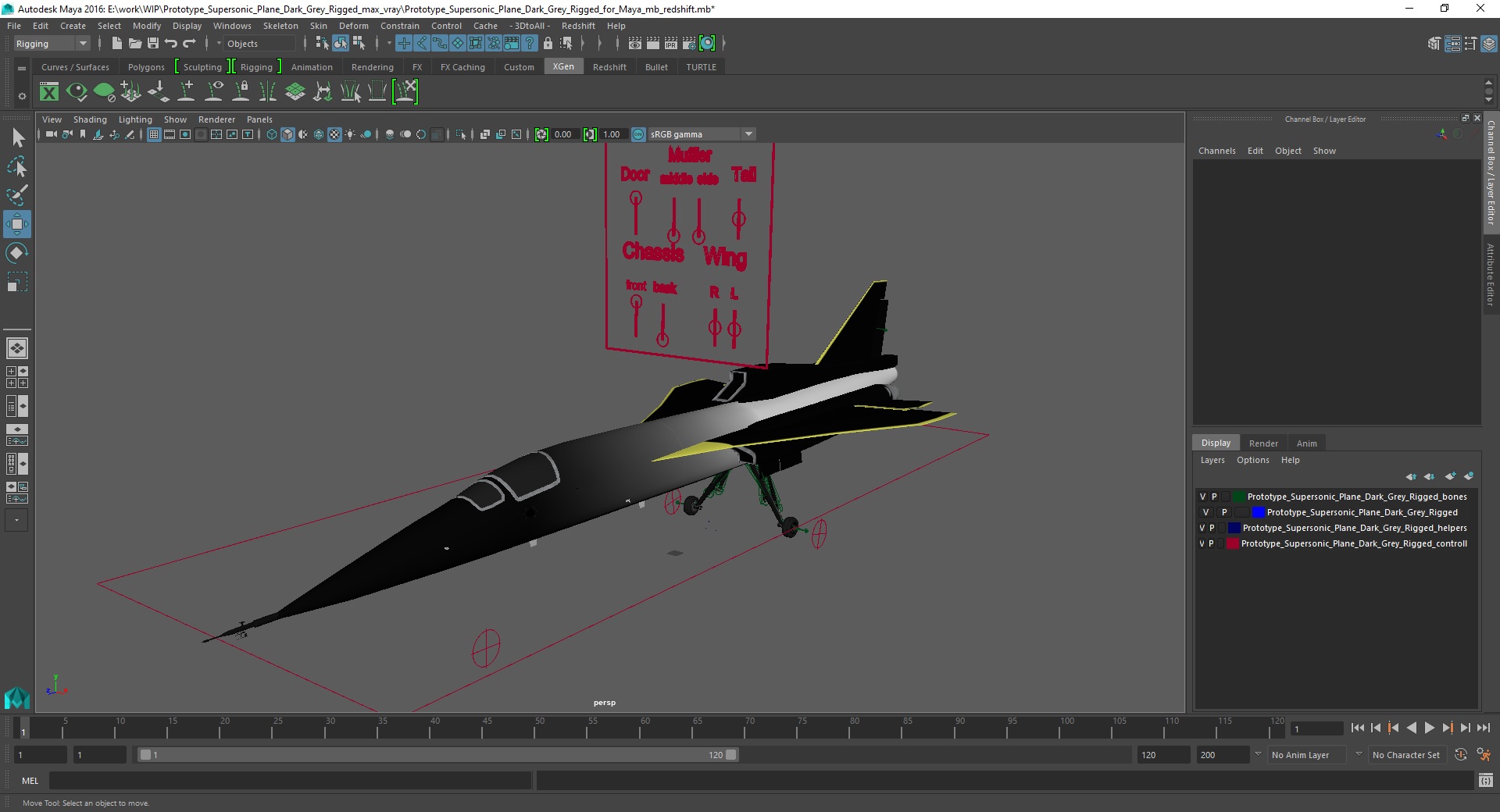This screenshot has width=1500, height=812.
Task: Create new empty layer icon
Action: (x=1450, y=476)
